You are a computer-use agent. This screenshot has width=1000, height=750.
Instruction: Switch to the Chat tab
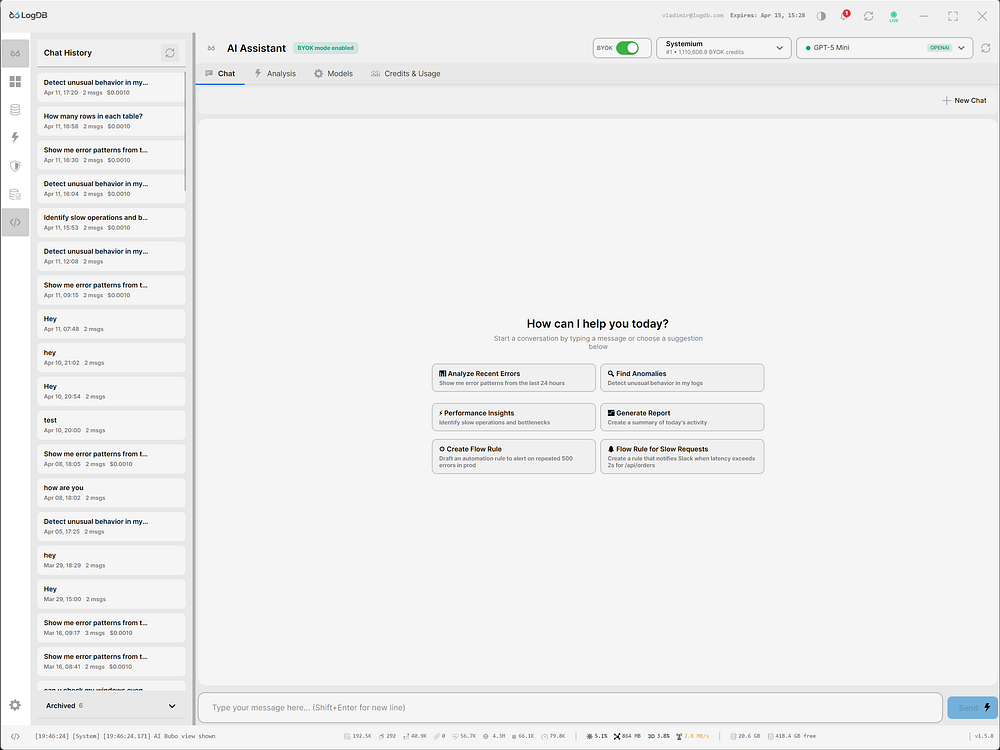[x=220, y=73]
